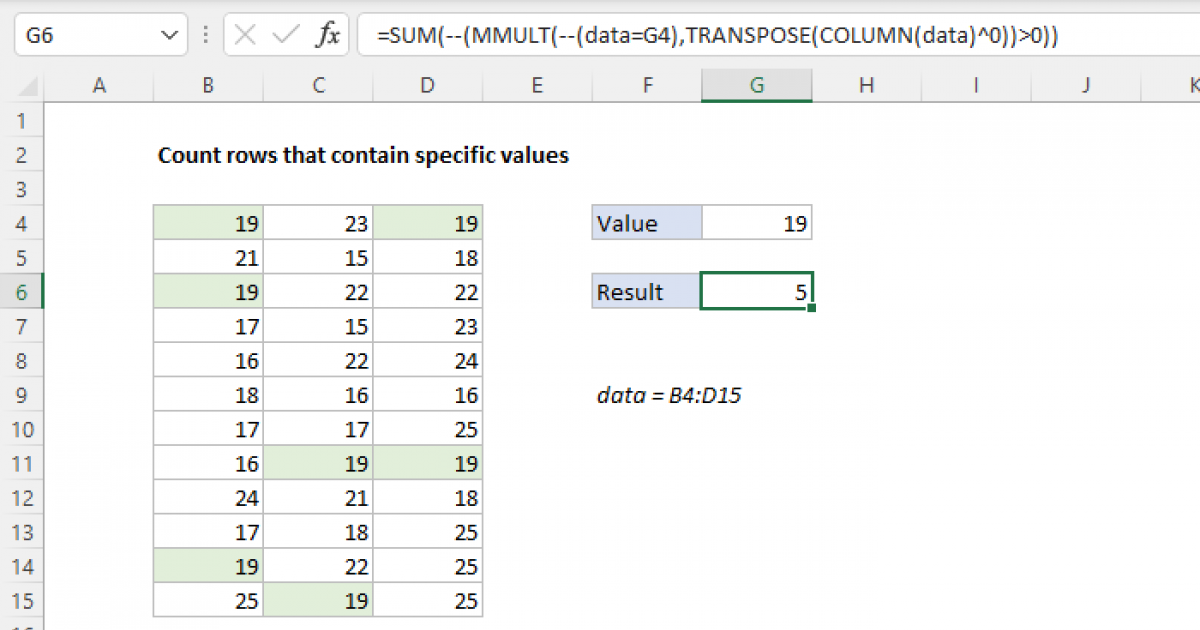Select cell C10 with value 17
Image resolution: width=1200 pixels, height=630 pixels.
click(x=318, y=429)
